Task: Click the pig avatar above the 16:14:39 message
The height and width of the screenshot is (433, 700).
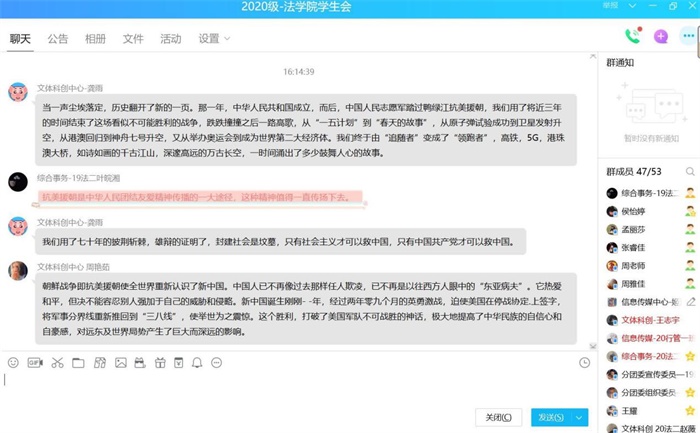Action: click(18, 92)
